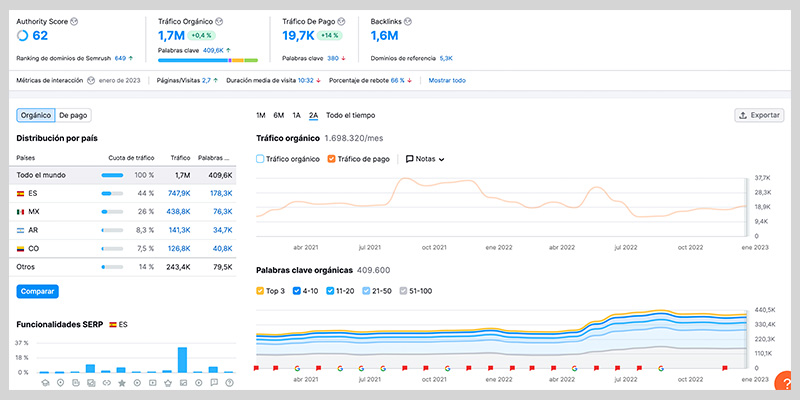Click the Comparar button

tap(38, 291)
